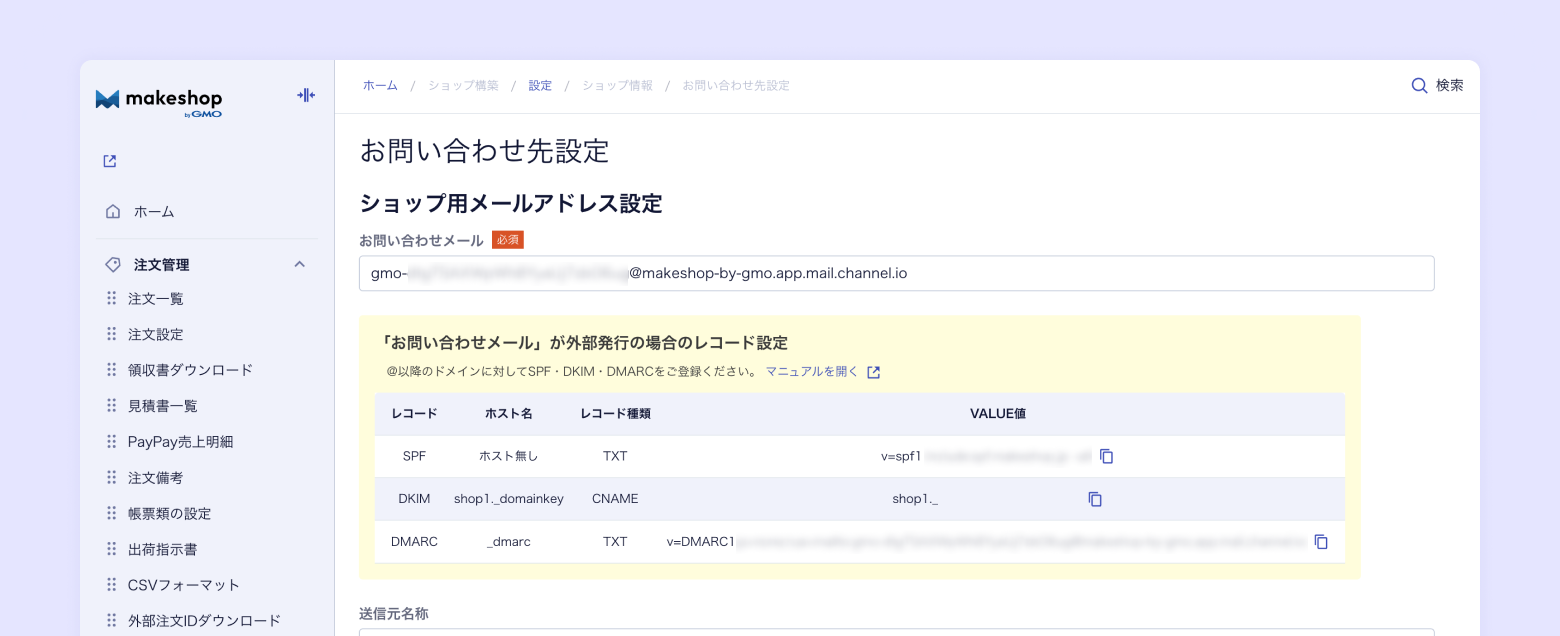
Task: Click the レコード種類 column header
Action: pos(615,413)
